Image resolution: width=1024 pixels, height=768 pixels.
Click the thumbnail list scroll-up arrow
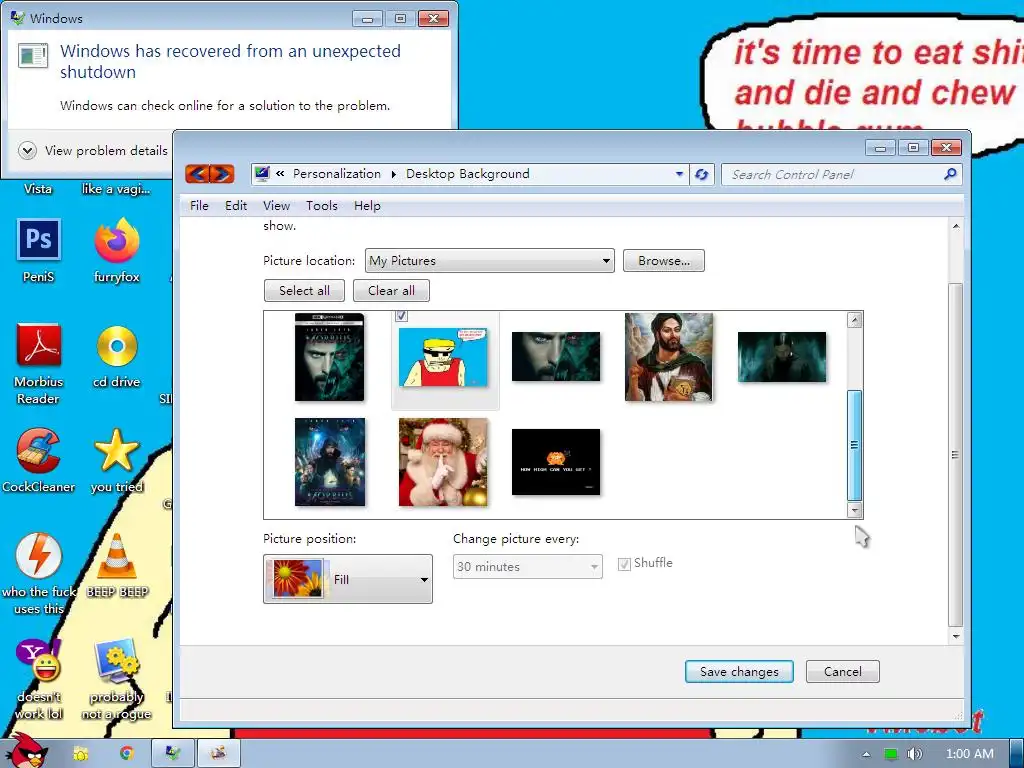tap(854, 320)
